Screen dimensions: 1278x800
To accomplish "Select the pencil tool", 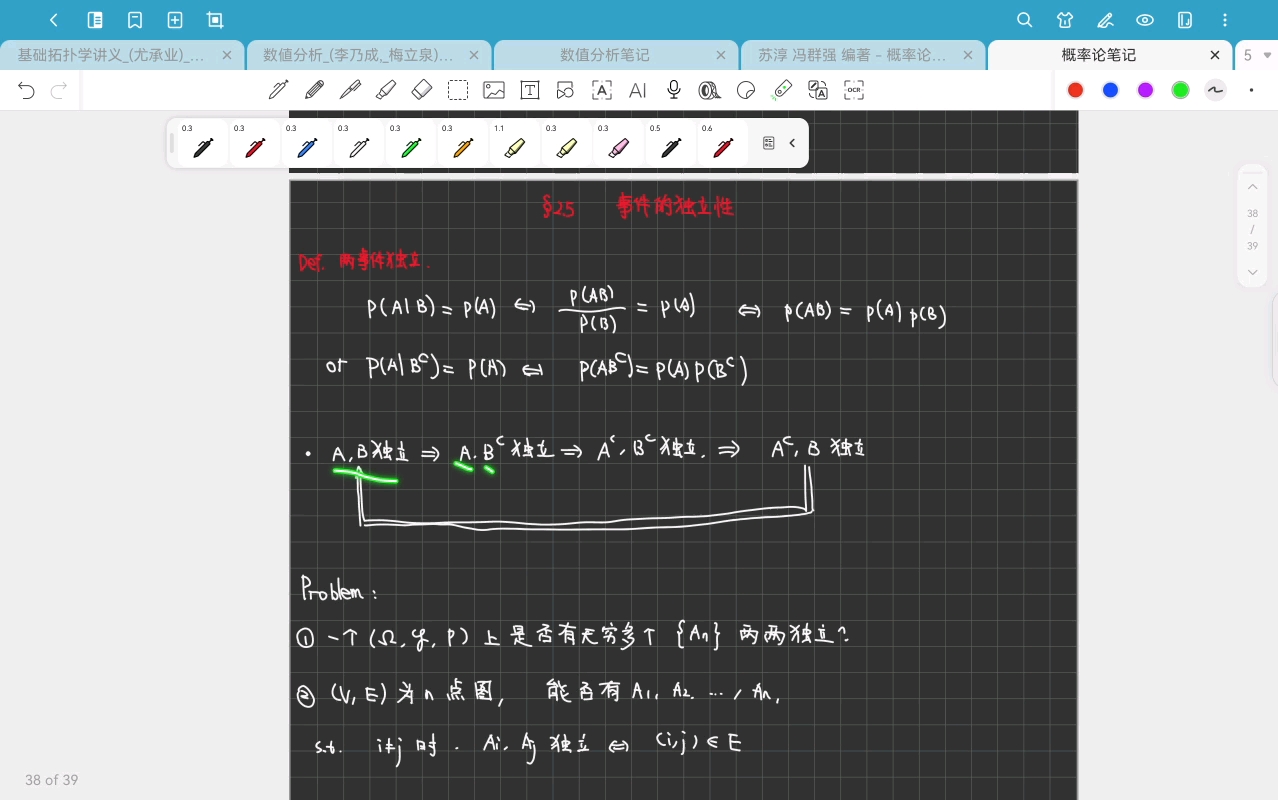I will [314, 90].
